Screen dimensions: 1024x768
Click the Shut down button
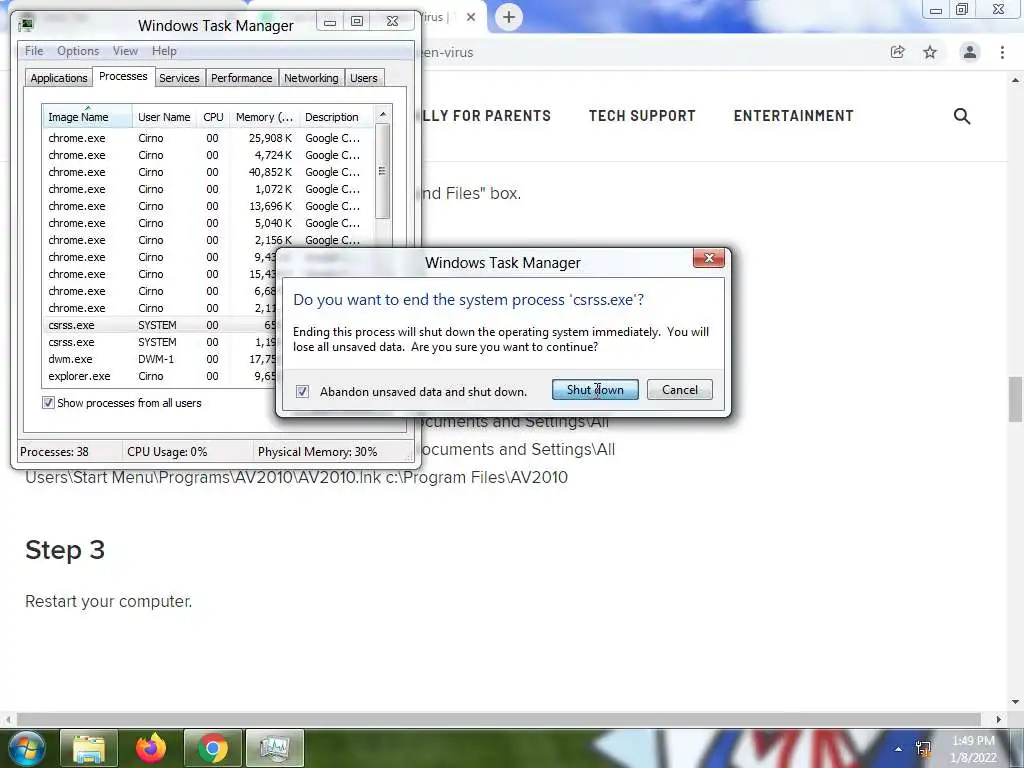[595, 390]
